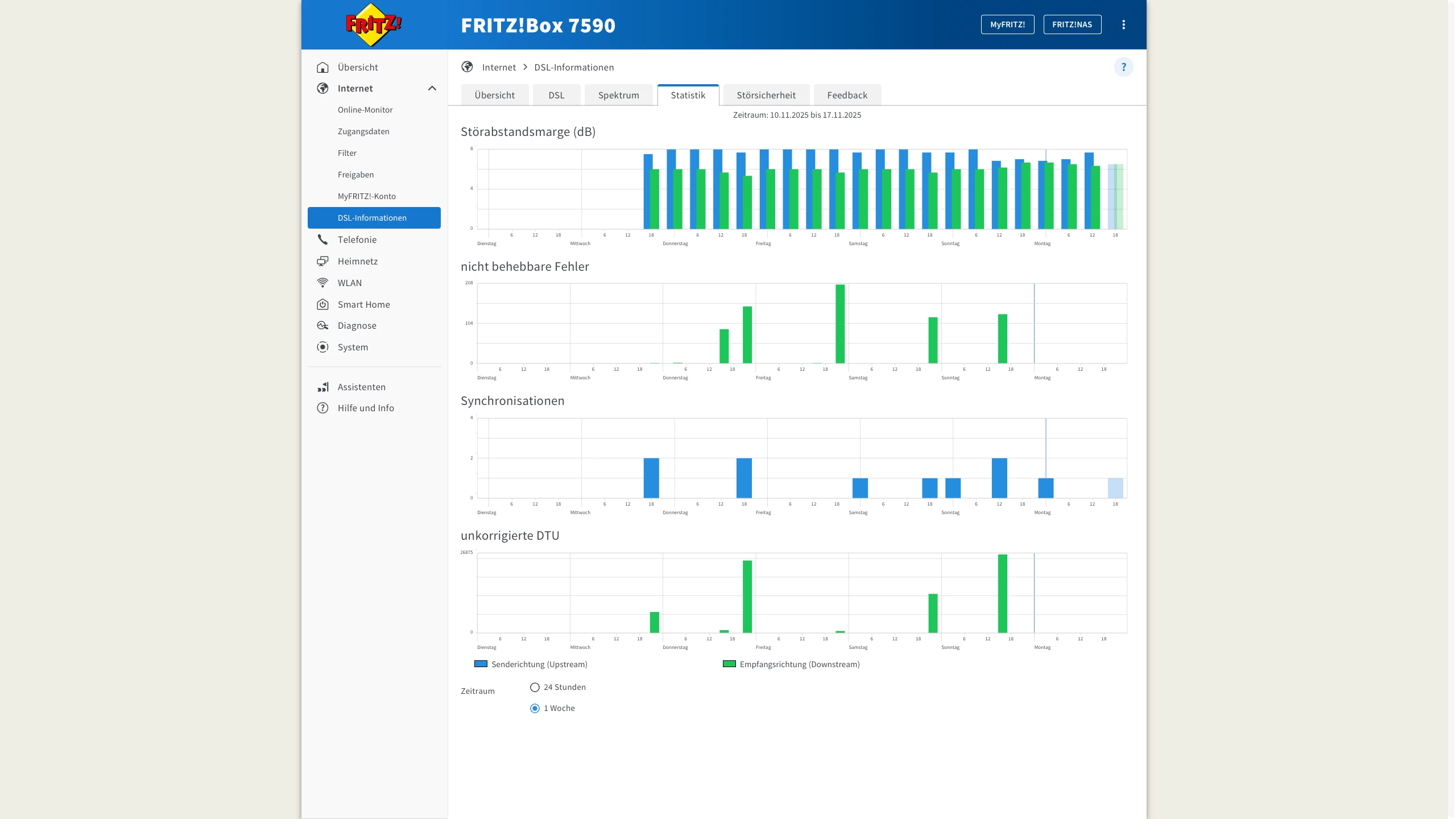Click the Diagnose icon in sidebar
Viewport: 1456px width, 819px height.
[x=322, y=325]
